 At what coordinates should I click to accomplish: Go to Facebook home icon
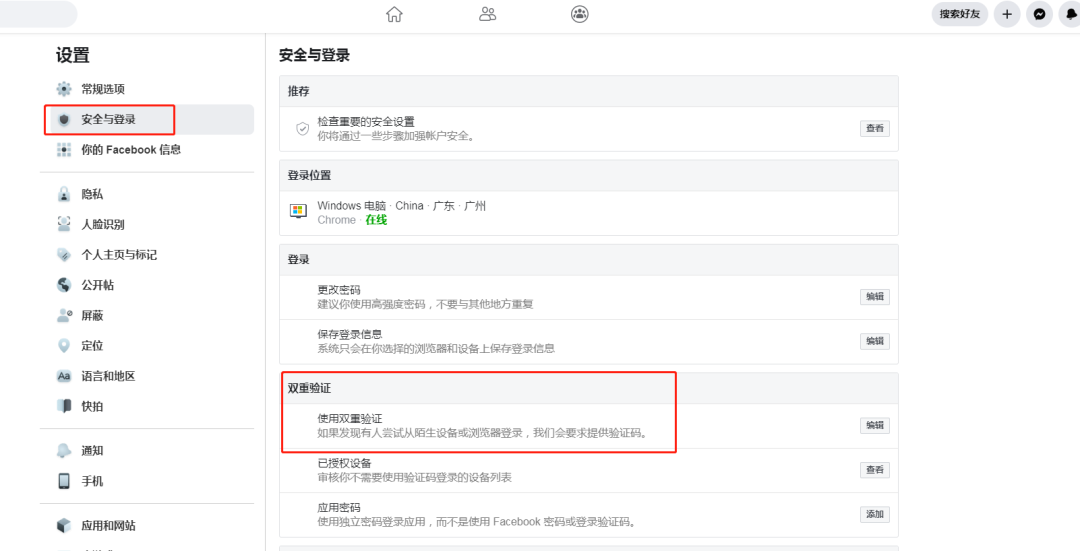394,14
